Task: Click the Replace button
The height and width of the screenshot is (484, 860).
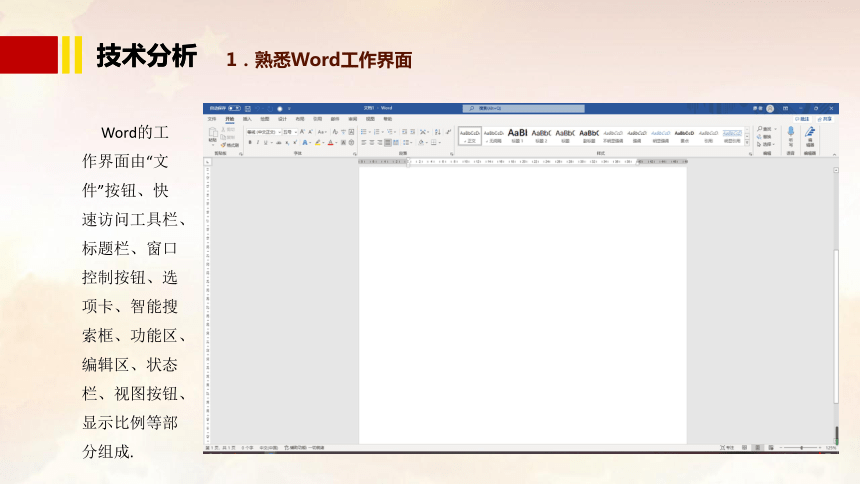Action: [x=764, y=137]
